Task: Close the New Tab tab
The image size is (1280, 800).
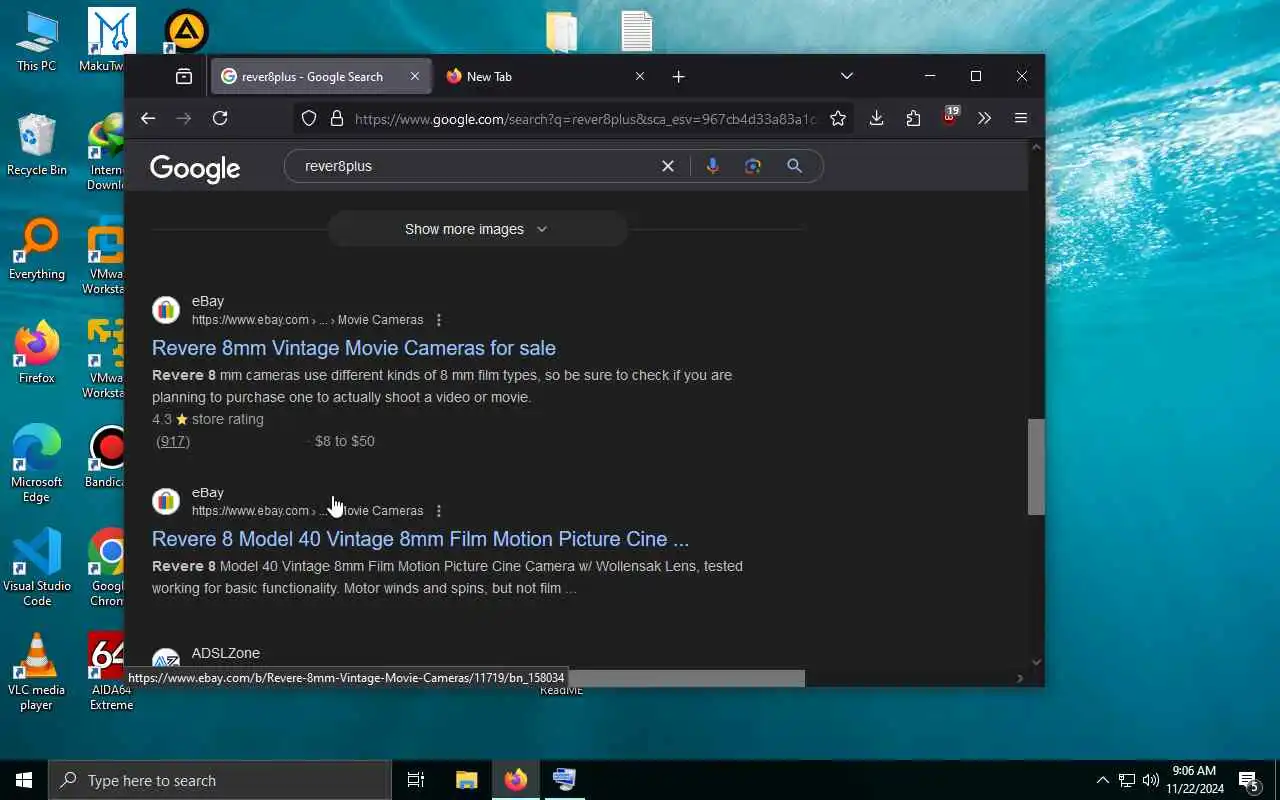Action: tap(640, 76)
